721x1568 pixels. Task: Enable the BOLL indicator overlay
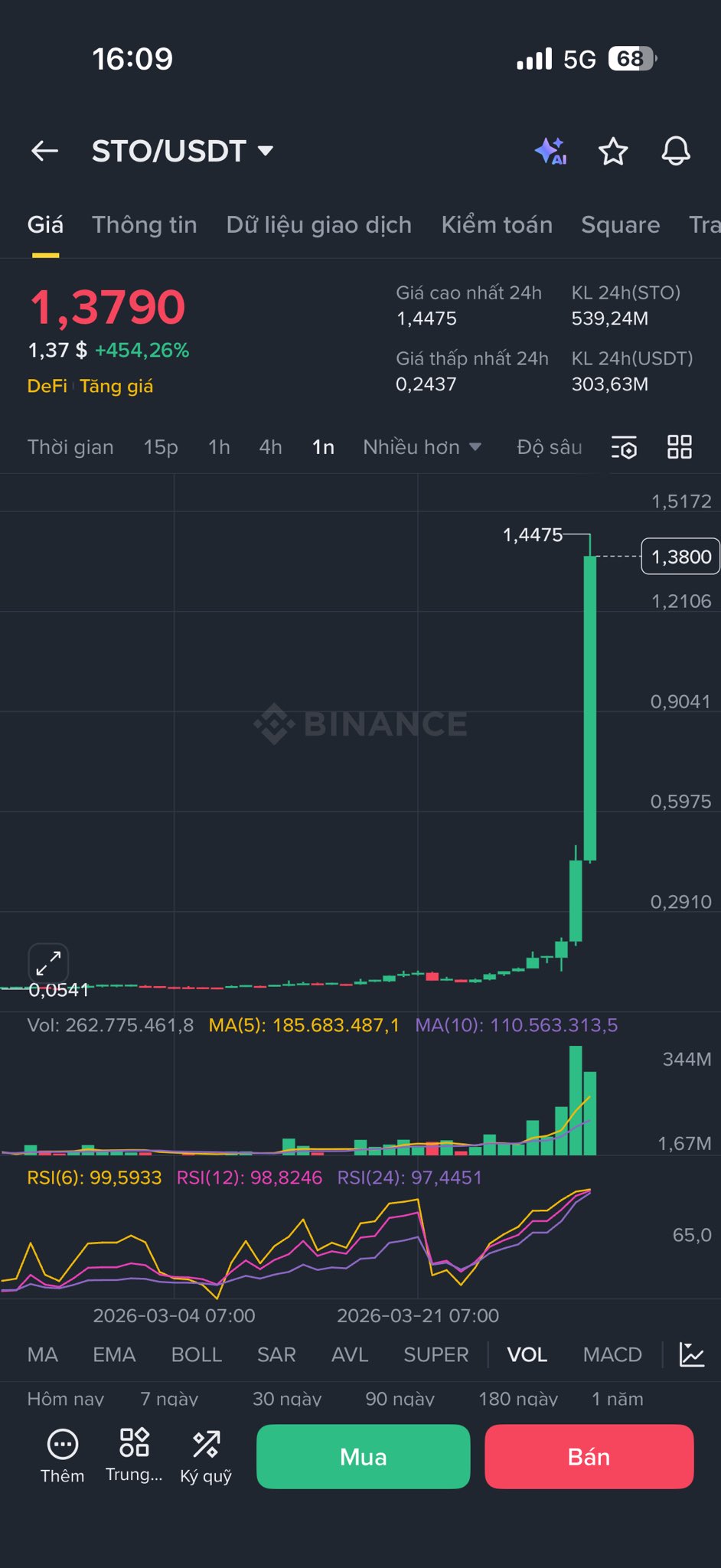(196, 1354)
